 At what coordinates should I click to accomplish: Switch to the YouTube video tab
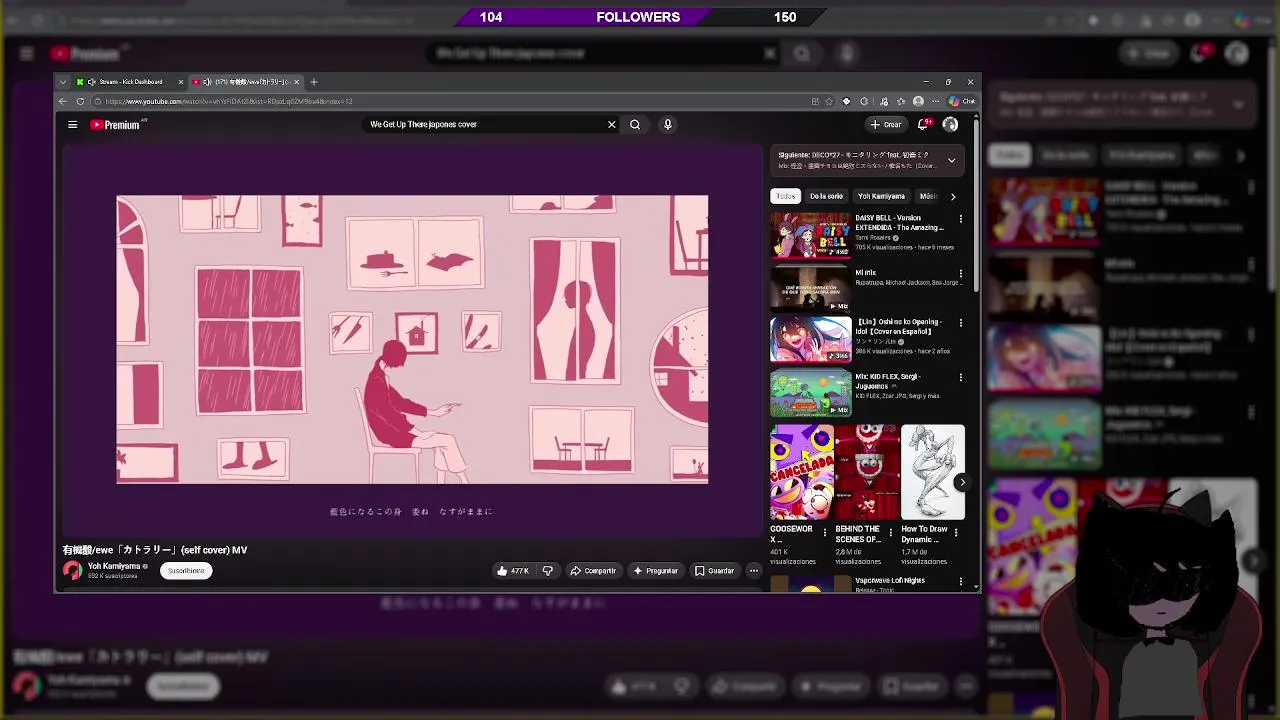point(246,82)
